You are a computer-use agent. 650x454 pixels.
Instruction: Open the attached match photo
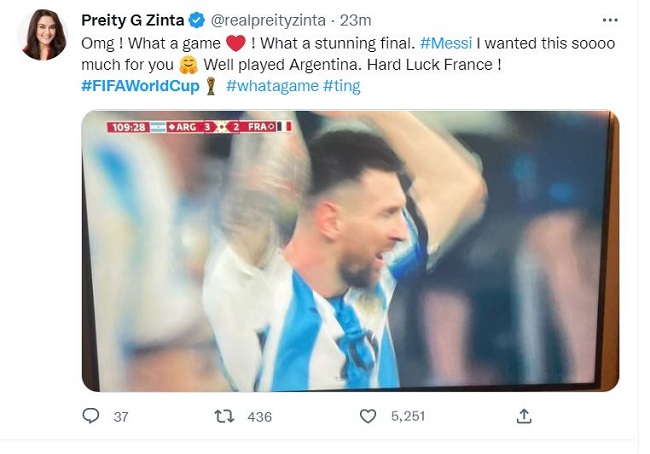point(350,250)
